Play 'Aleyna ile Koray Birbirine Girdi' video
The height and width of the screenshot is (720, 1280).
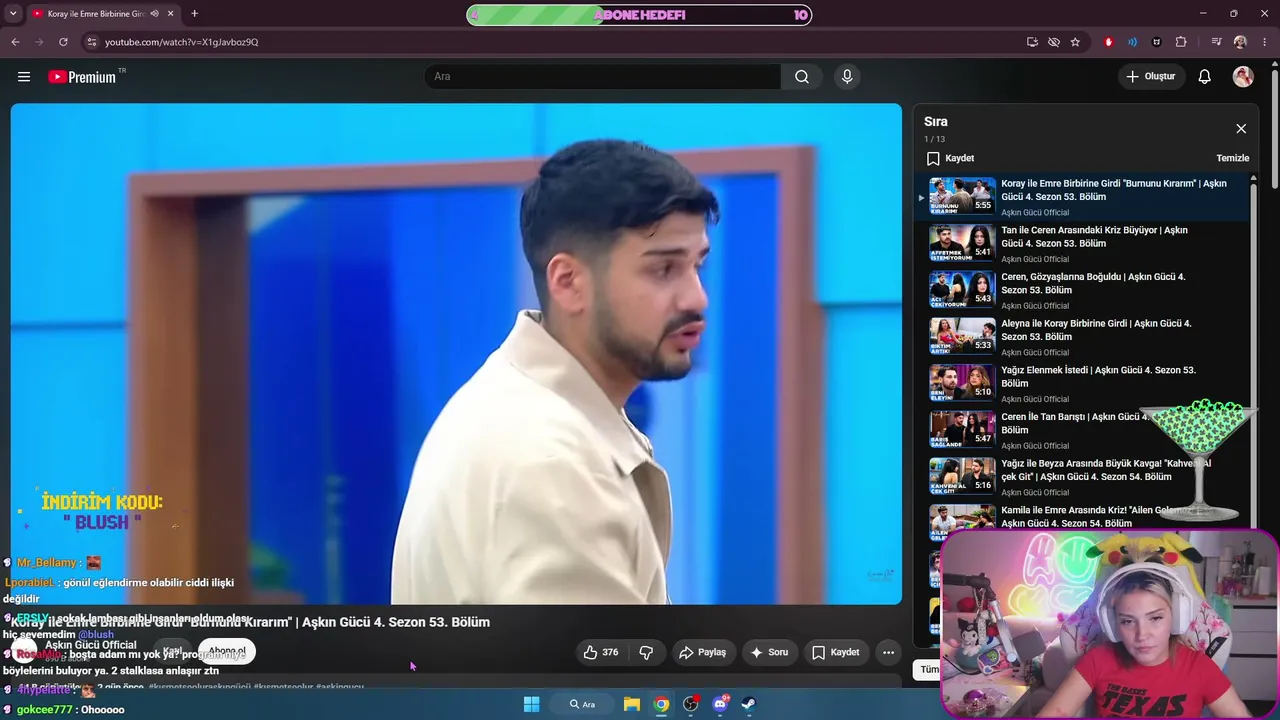(1083, 337)
